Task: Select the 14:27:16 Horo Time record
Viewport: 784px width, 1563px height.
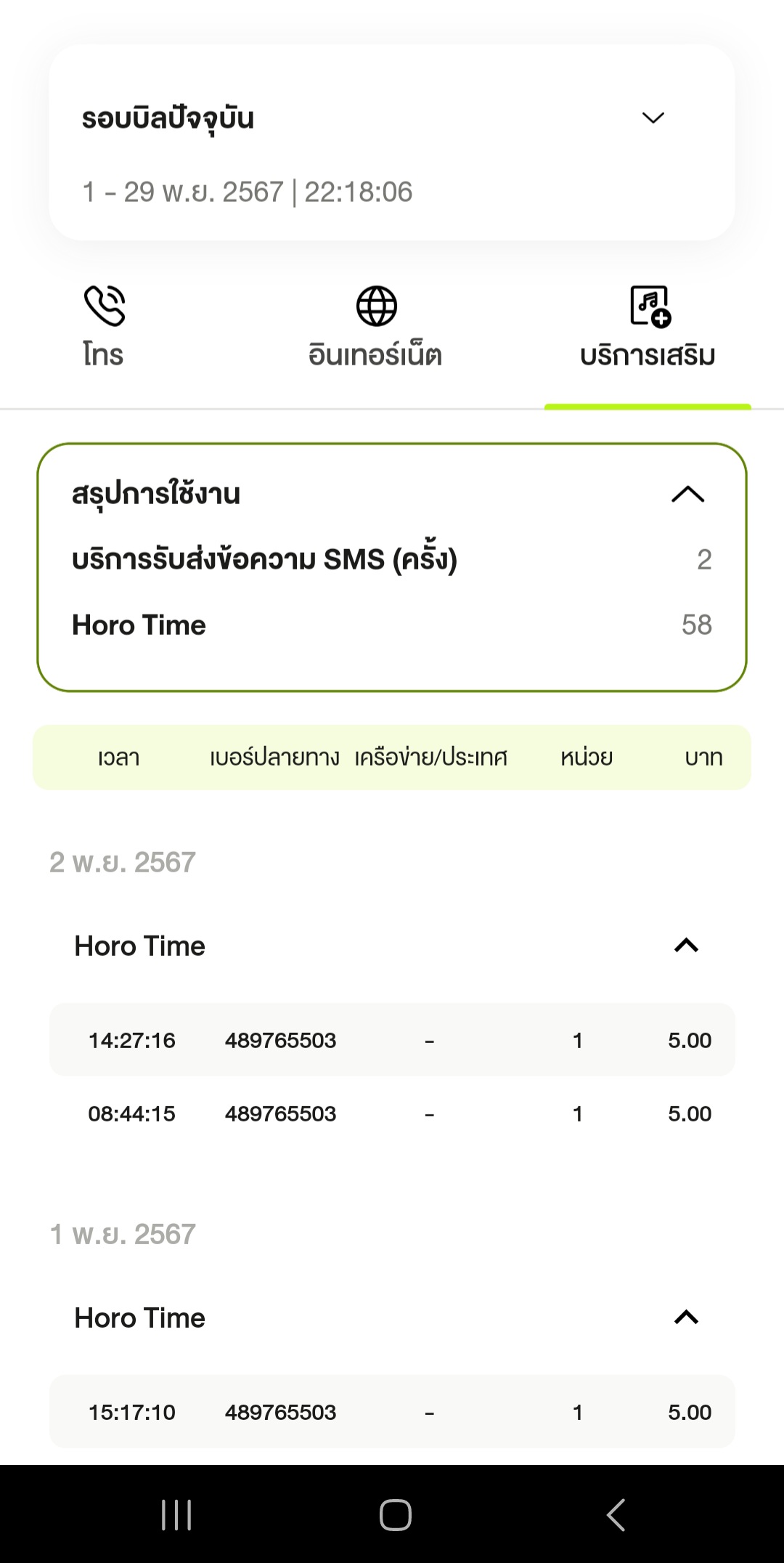Action: [x=392, y=1040]
